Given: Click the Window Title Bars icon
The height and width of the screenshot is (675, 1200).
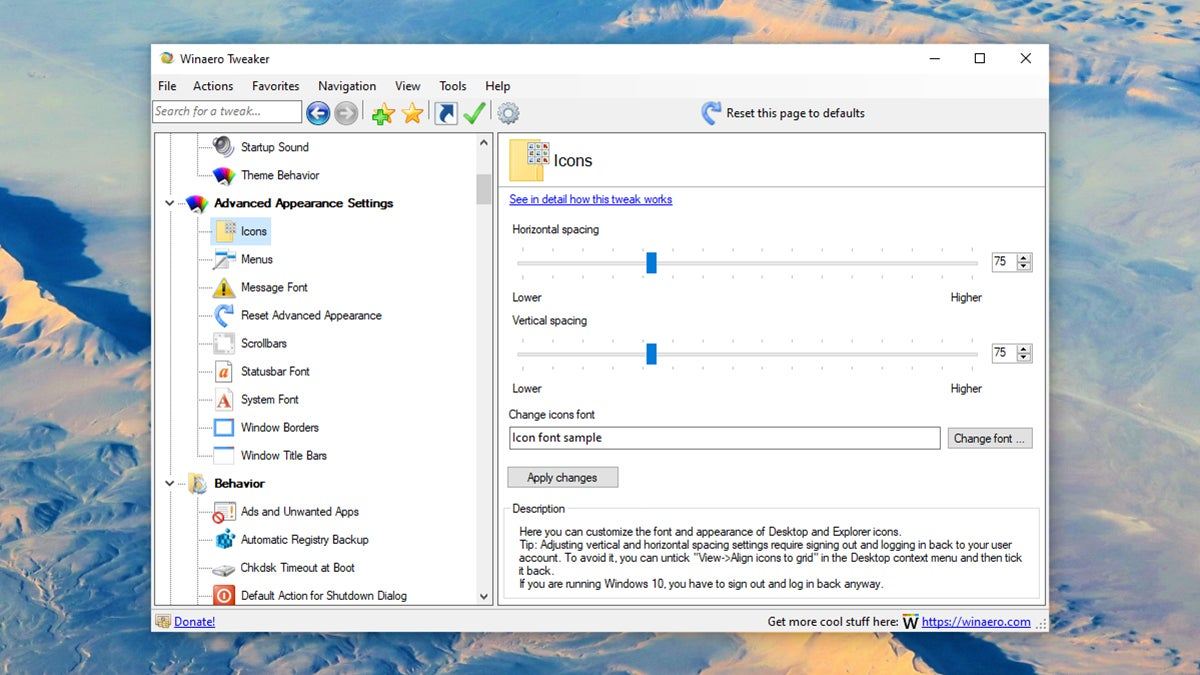Looking at the screenshot, I should coord(224,455).
